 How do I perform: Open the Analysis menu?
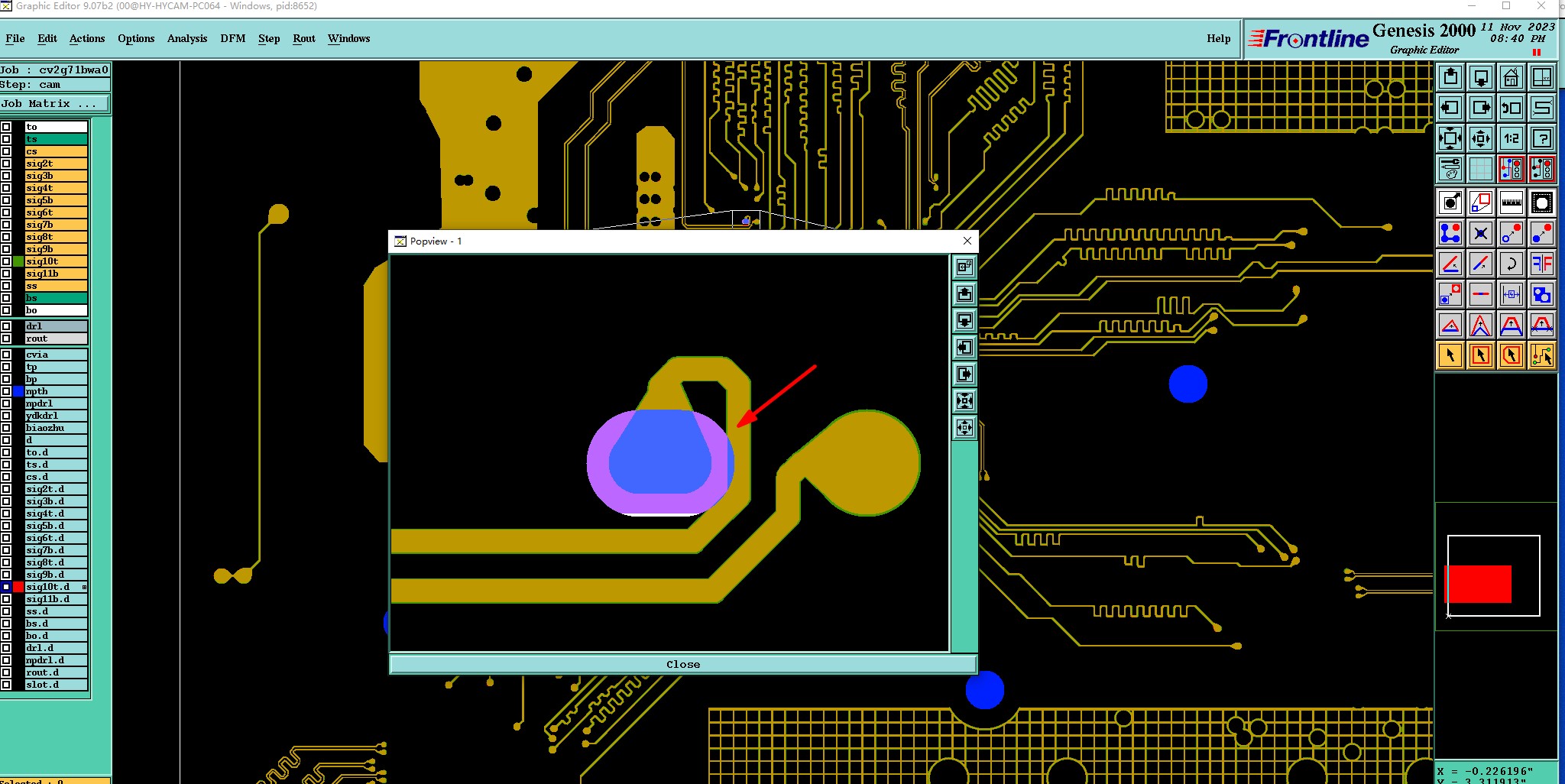pos(187,38)
